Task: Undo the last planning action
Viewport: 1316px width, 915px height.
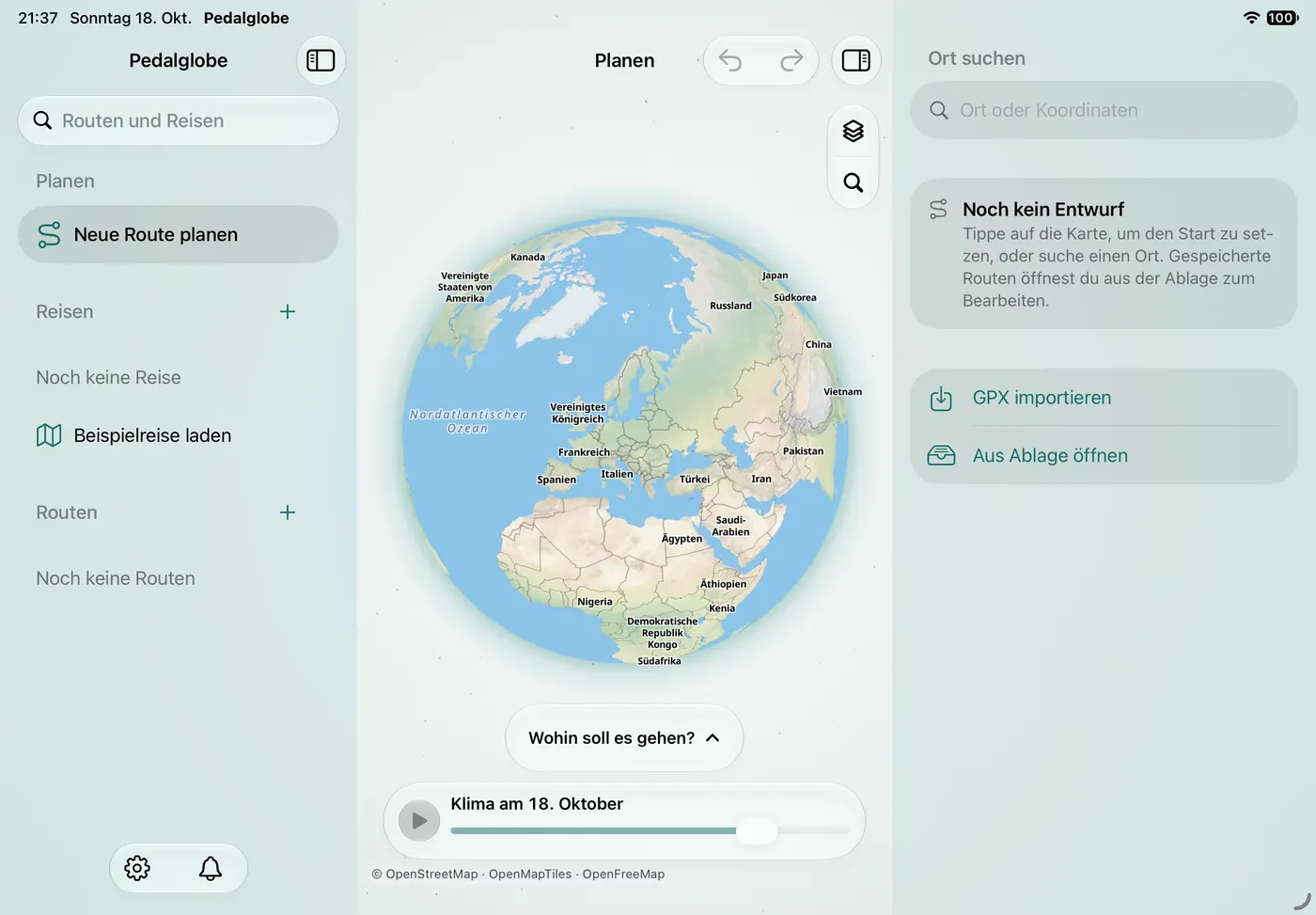Action: [x=730, y=60]
